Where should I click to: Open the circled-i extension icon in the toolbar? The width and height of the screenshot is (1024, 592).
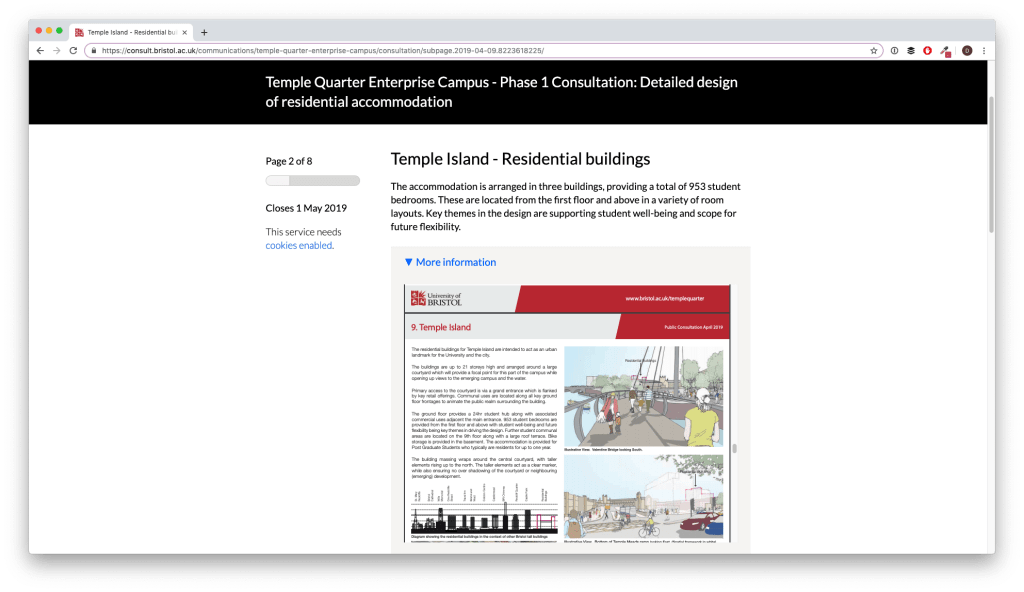click(895, 50)
